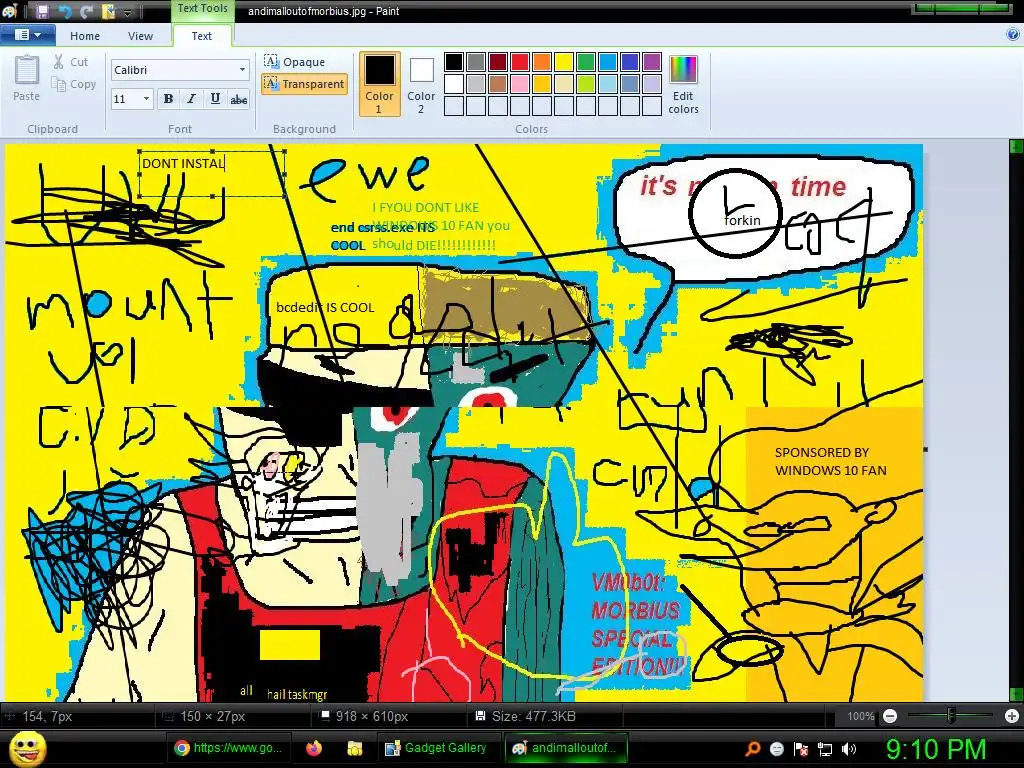Toggle Underline text formatting
1024x768 pixels.
tap(215, 99)
